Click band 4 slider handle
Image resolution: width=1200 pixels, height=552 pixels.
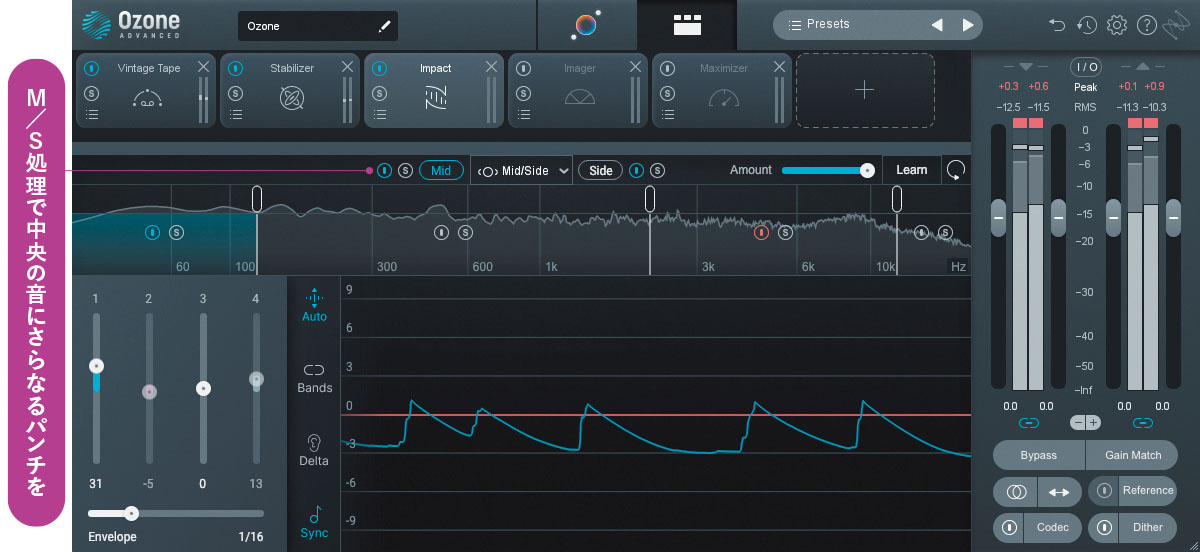coord(256,379)
